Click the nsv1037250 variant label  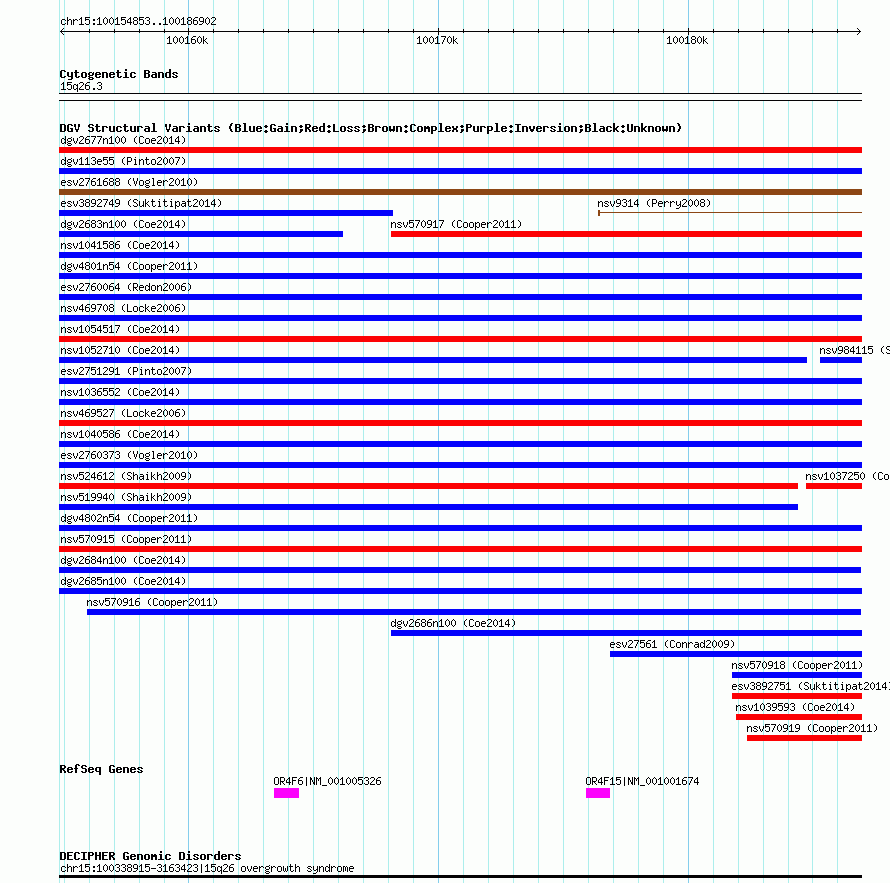click(847, 476)
